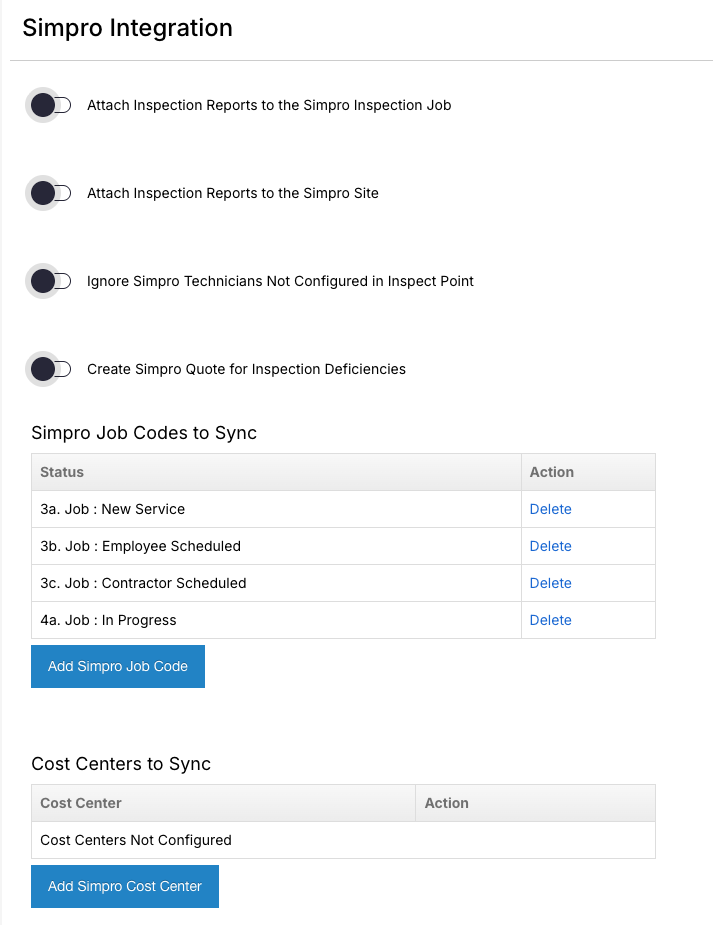Click the '3c. Job : Contractor Scheduled' row text
Viewport: 713px width, 925px height.
pyautogui.click(x=143, y=583)
